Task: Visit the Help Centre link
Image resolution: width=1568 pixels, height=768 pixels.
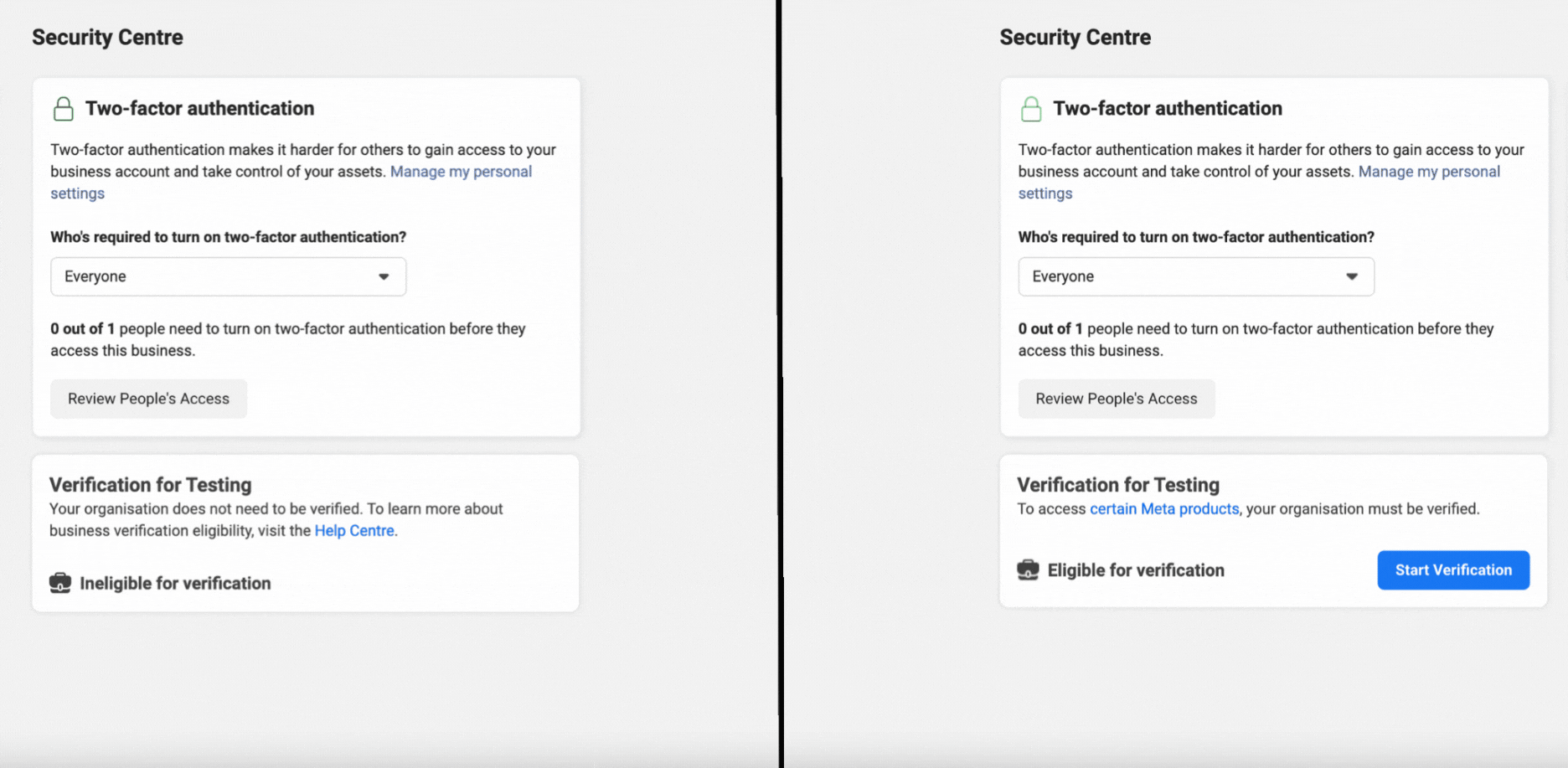Action: [354, 530]
